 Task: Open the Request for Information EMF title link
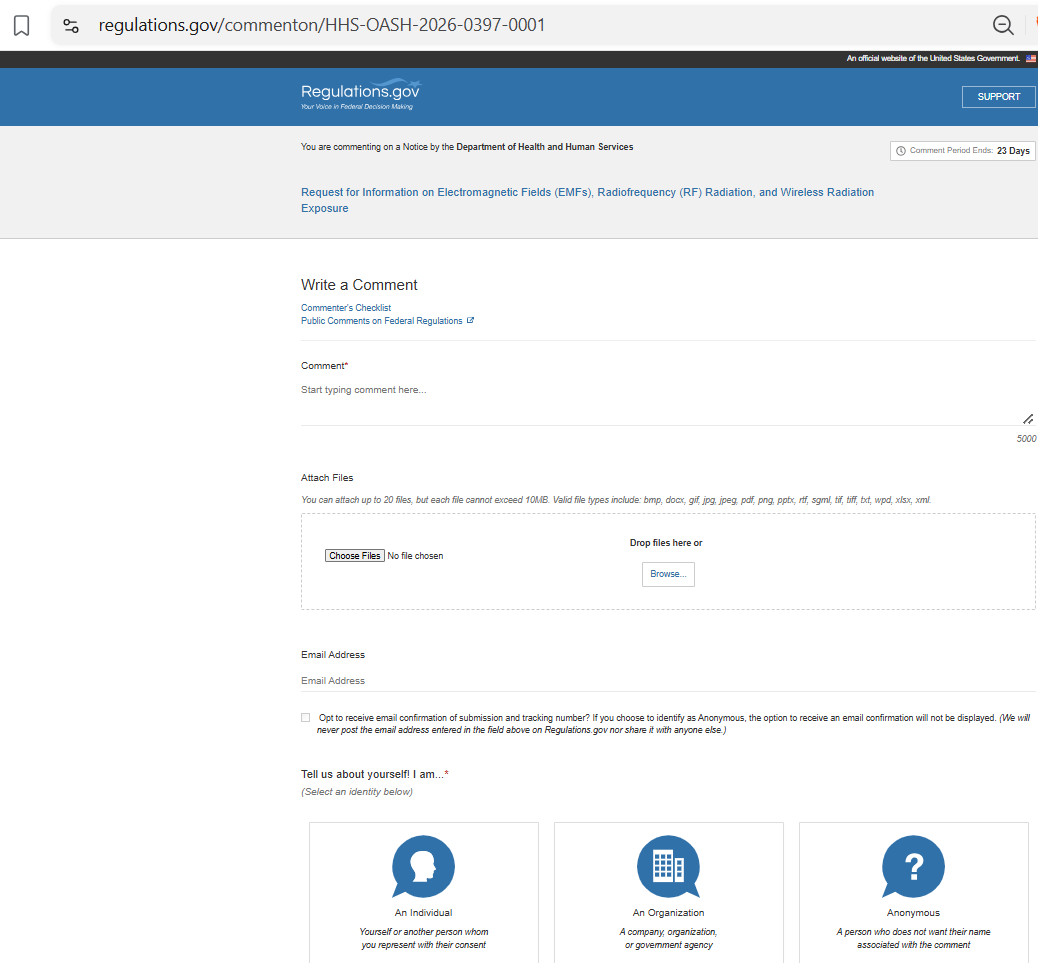coord(587,200)
